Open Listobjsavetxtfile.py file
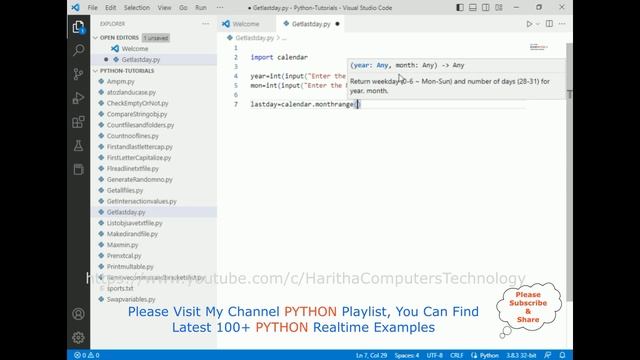This screenshot has height=360, width=640. pos(134,223)
